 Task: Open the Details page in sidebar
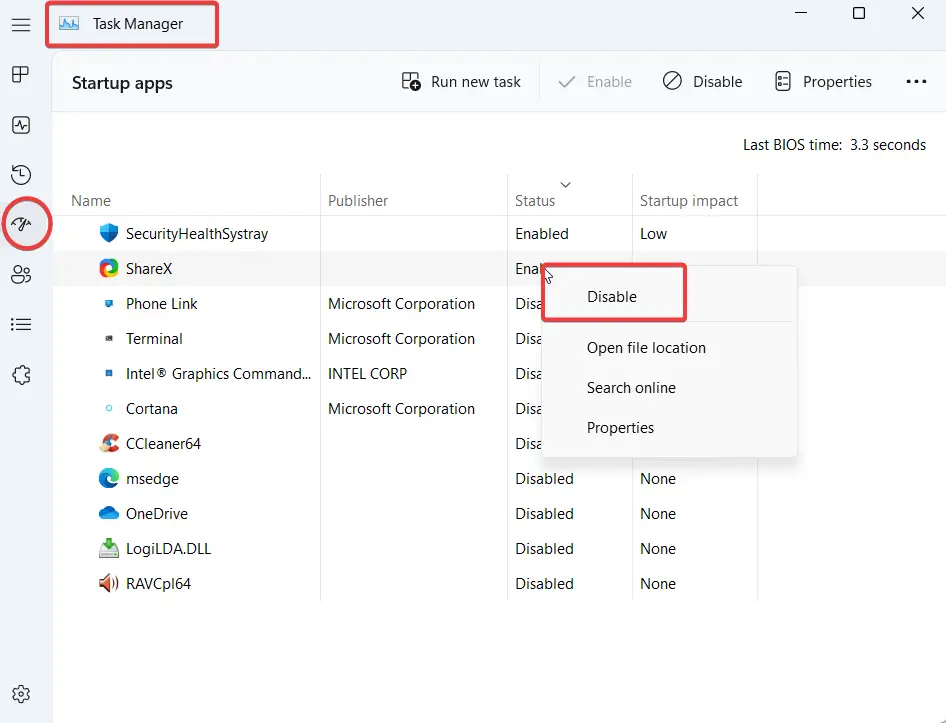pos(21,325)
